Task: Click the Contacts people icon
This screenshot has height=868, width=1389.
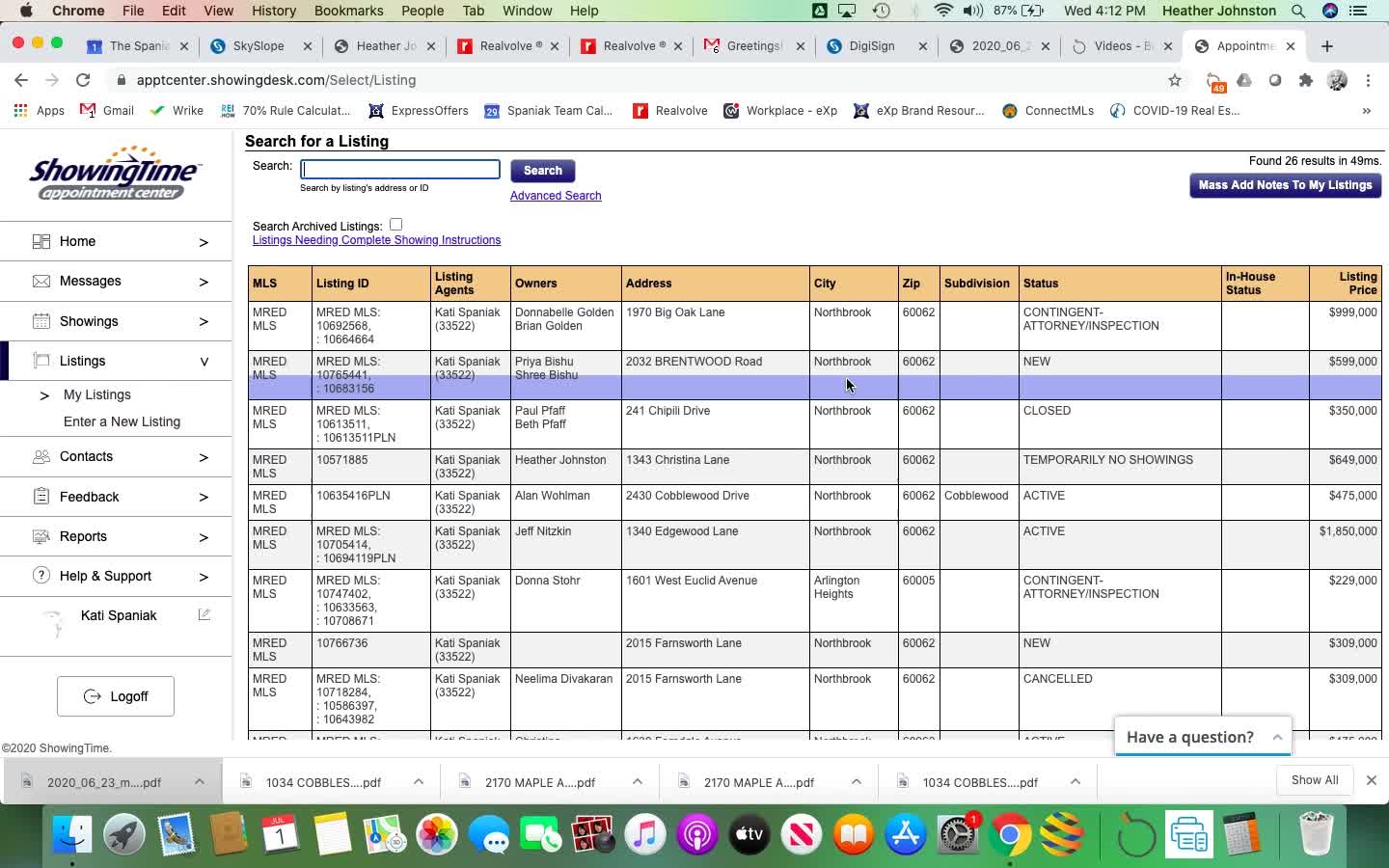Action: pyautogui.click(x=41, y=456)
